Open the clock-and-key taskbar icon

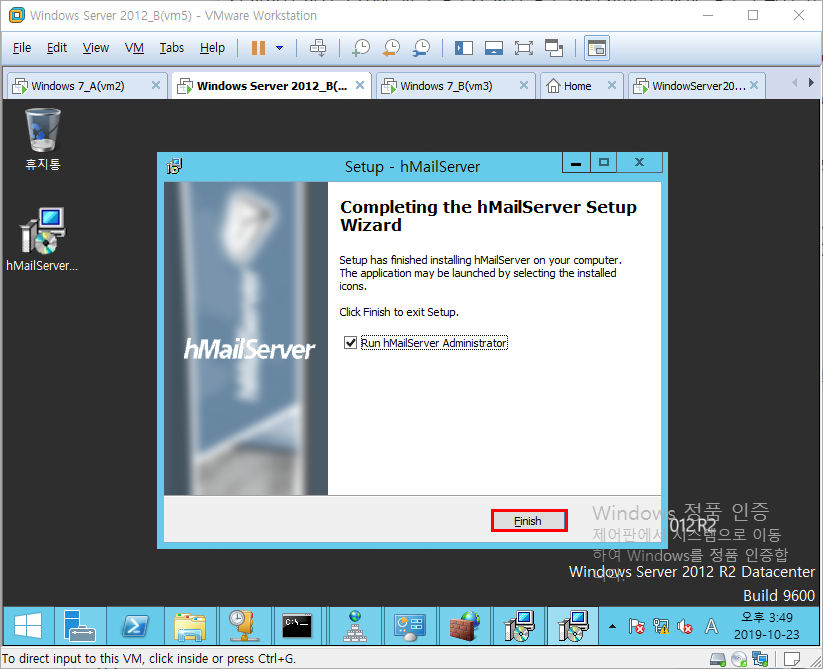click(244, 626)
